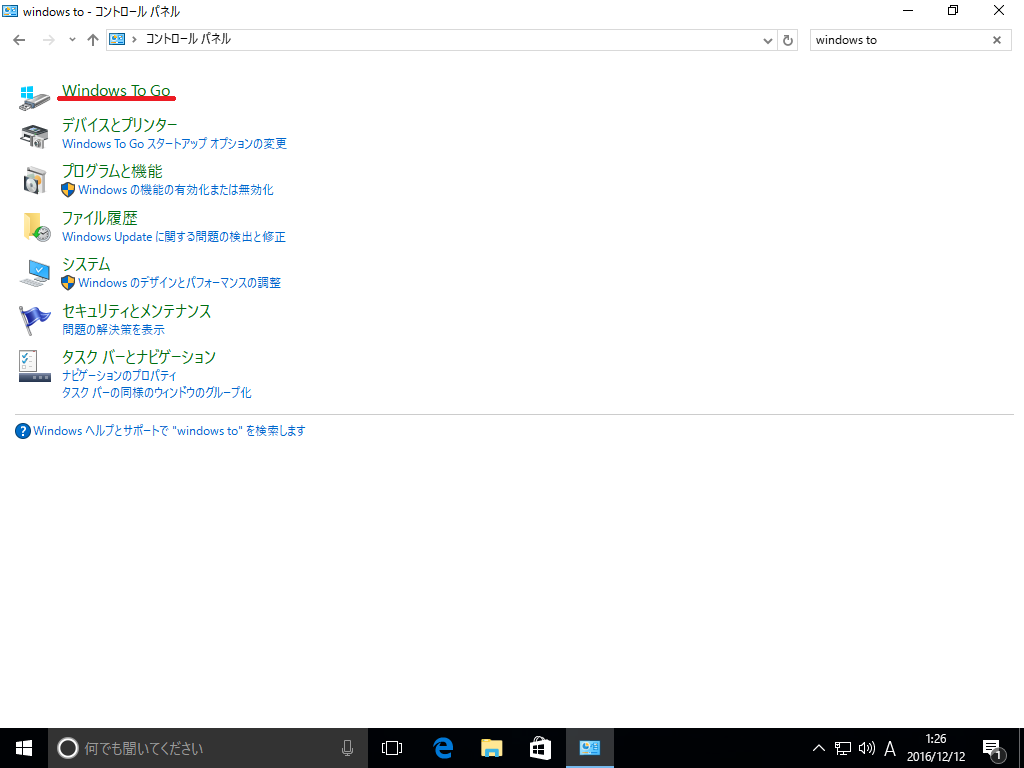Viewport: 1024px width, 768px height.
Task: Open Windows Update に関する問題の検出と修正 link
Action: click(174, 237)
